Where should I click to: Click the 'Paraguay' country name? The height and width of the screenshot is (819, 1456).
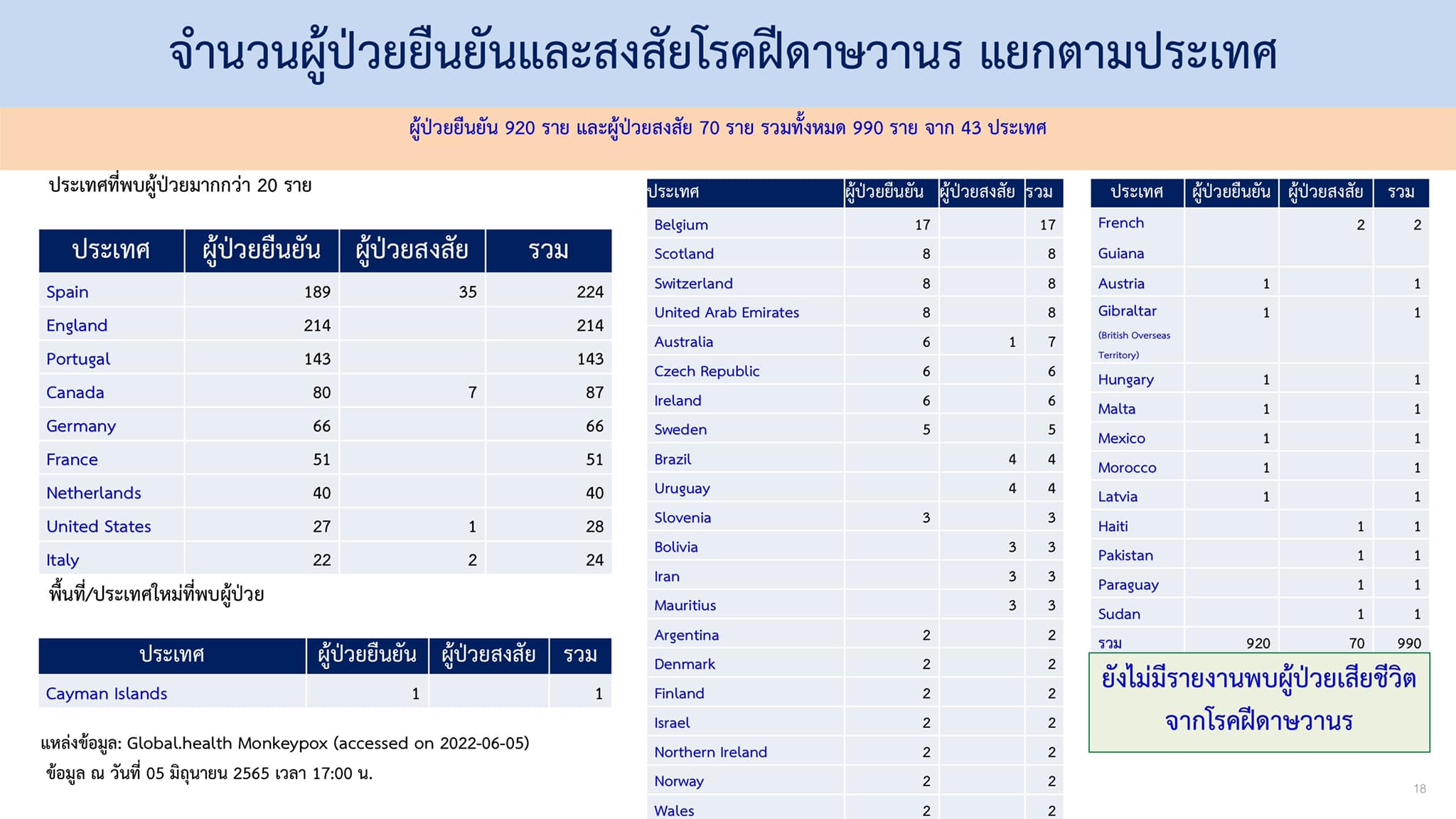(x=1128, y=585)
